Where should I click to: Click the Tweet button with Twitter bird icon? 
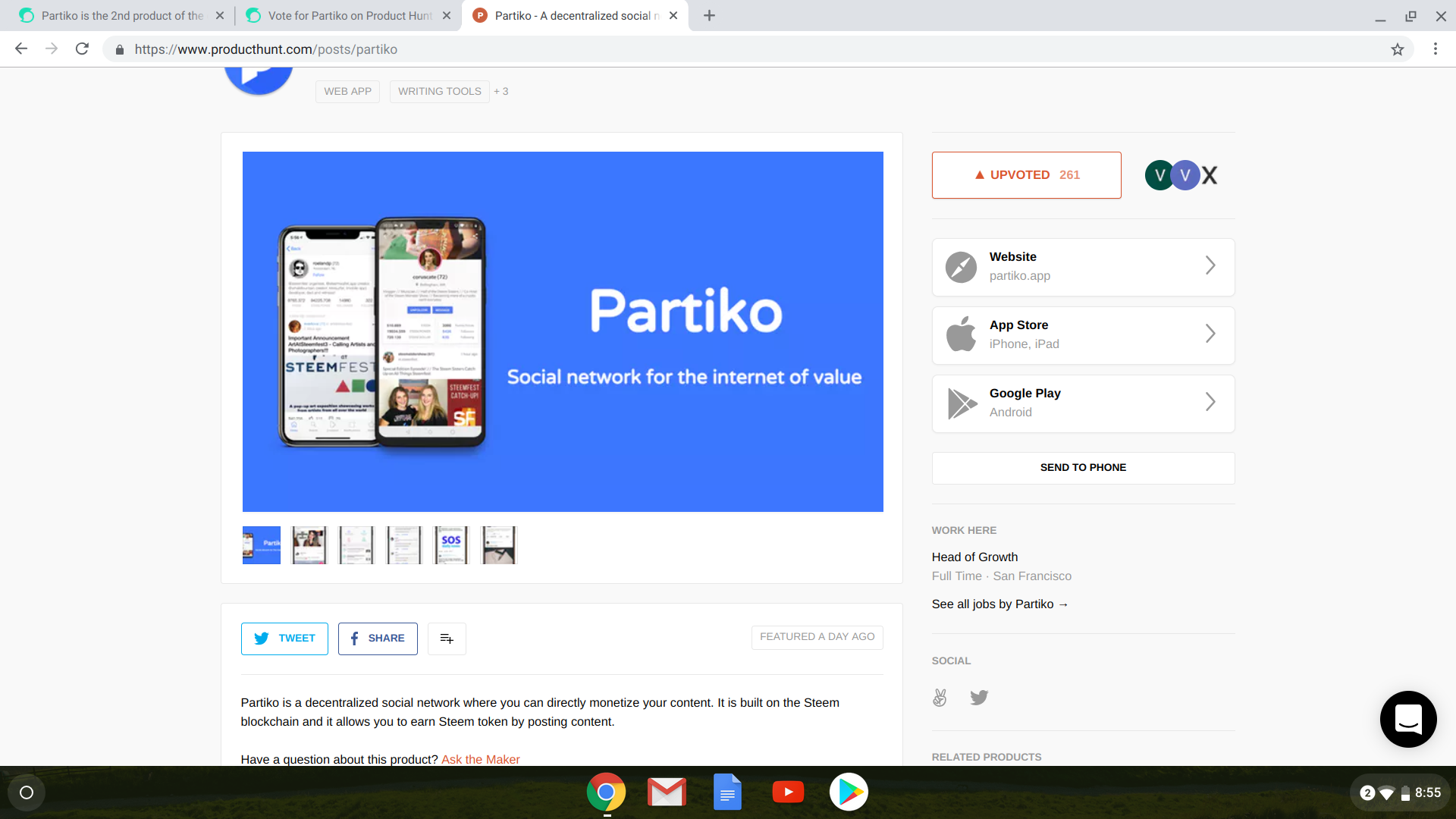284,639
